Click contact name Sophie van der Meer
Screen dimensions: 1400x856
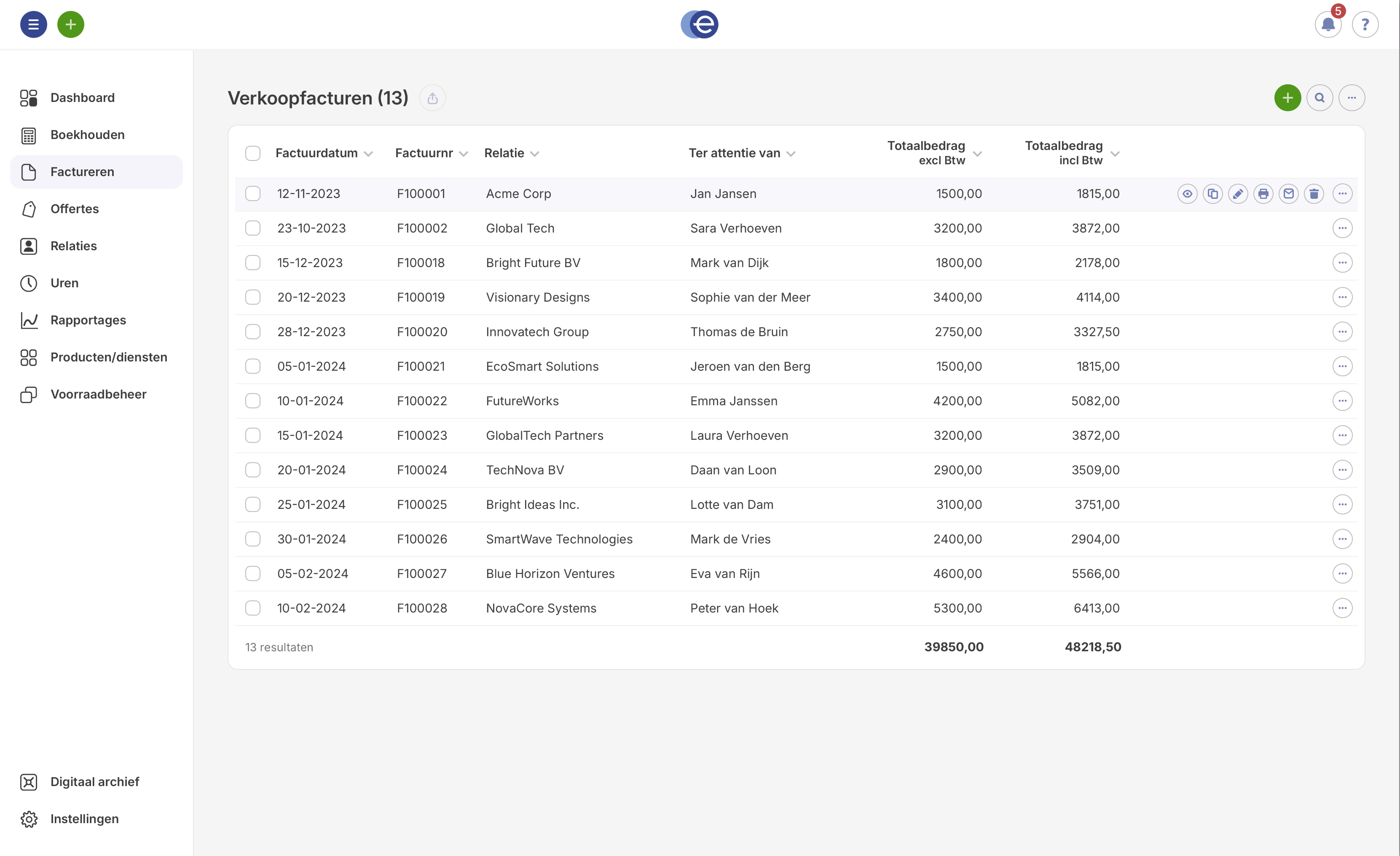pyautogui.click(x=750, y=297)
